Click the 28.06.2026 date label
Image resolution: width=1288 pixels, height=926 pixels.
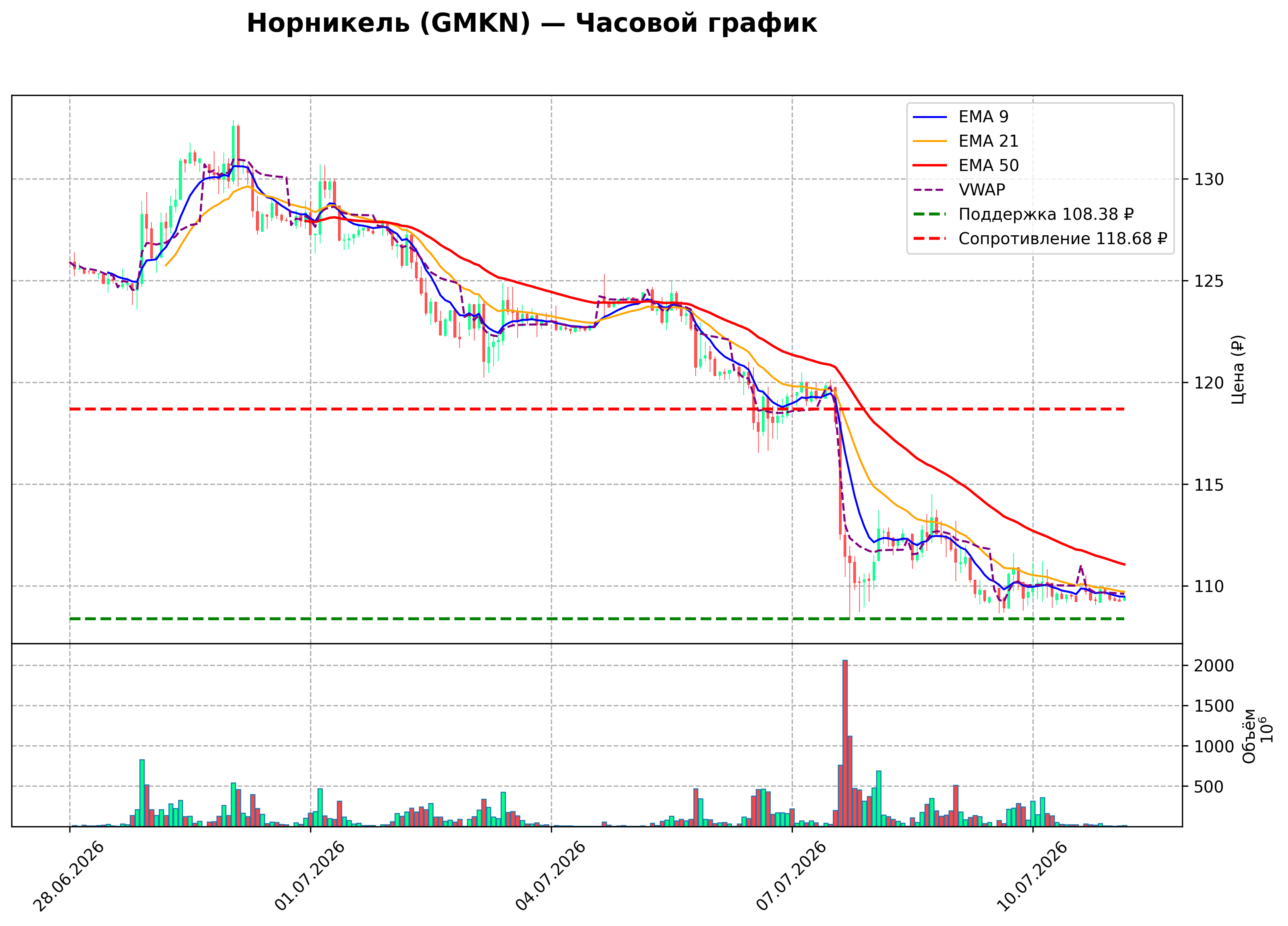[x=69, y=876]
